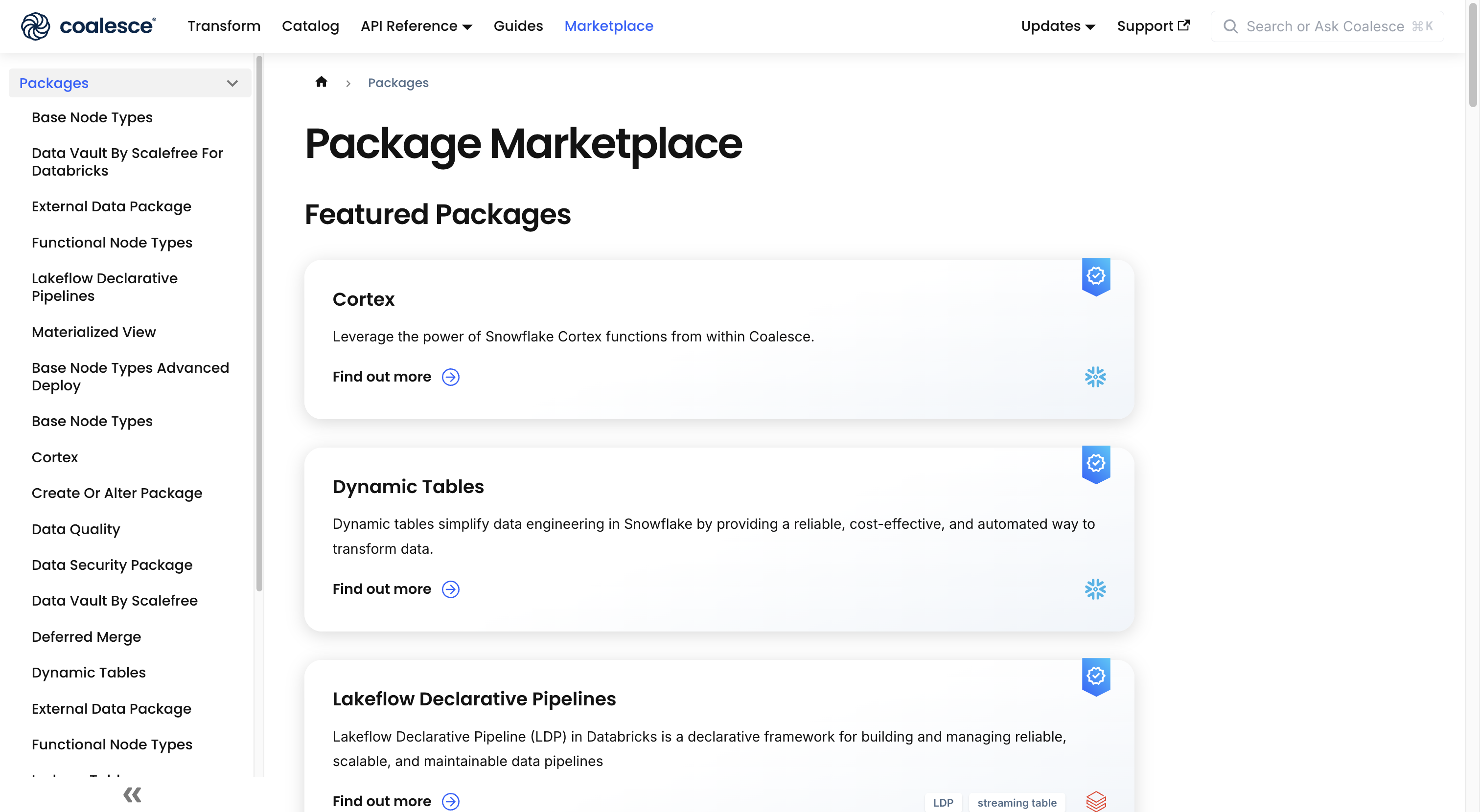Collapse the sidebar with the double-chevron icon
The image size is (1480, 812).
pos(131,795)
